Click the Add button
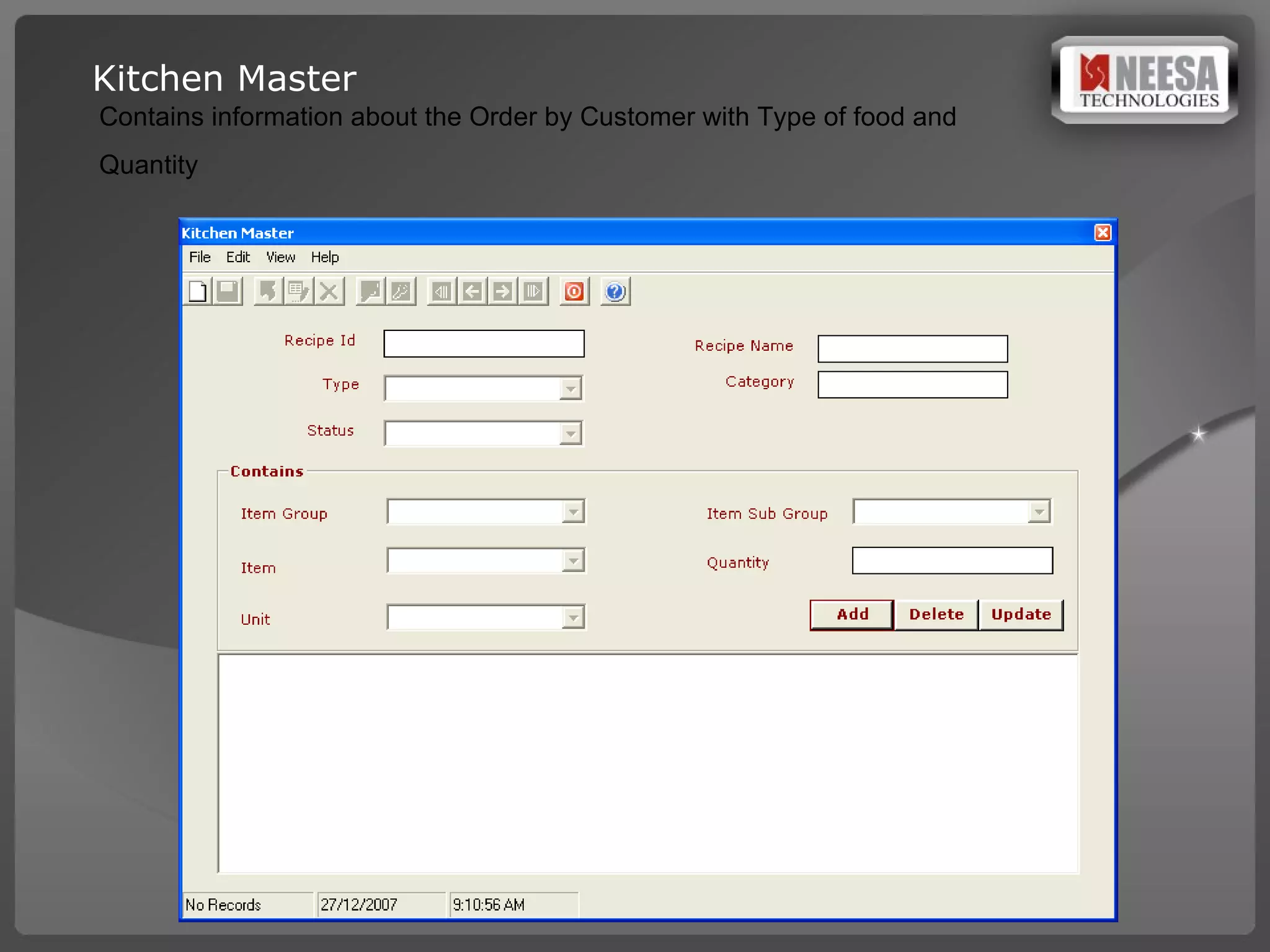 pos(852,615)
